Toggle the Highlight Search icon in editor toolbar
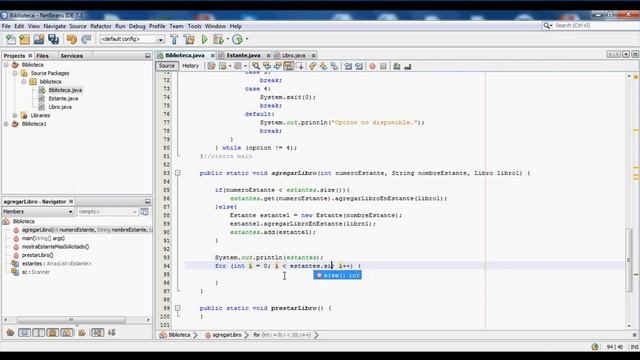Viewport: 640px width, 360px height. click(289, 66)
